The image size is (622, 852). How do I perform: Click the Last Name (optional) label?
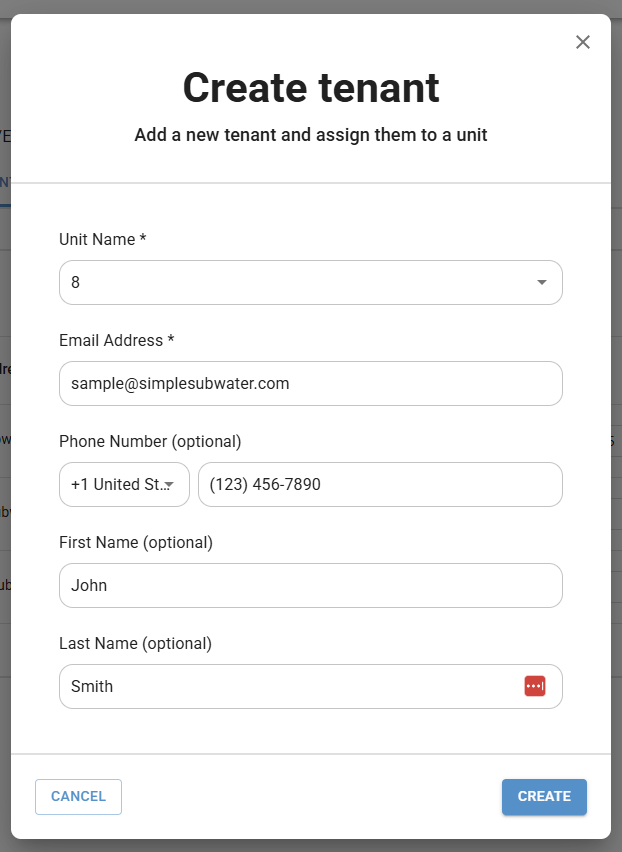point(135,643)
